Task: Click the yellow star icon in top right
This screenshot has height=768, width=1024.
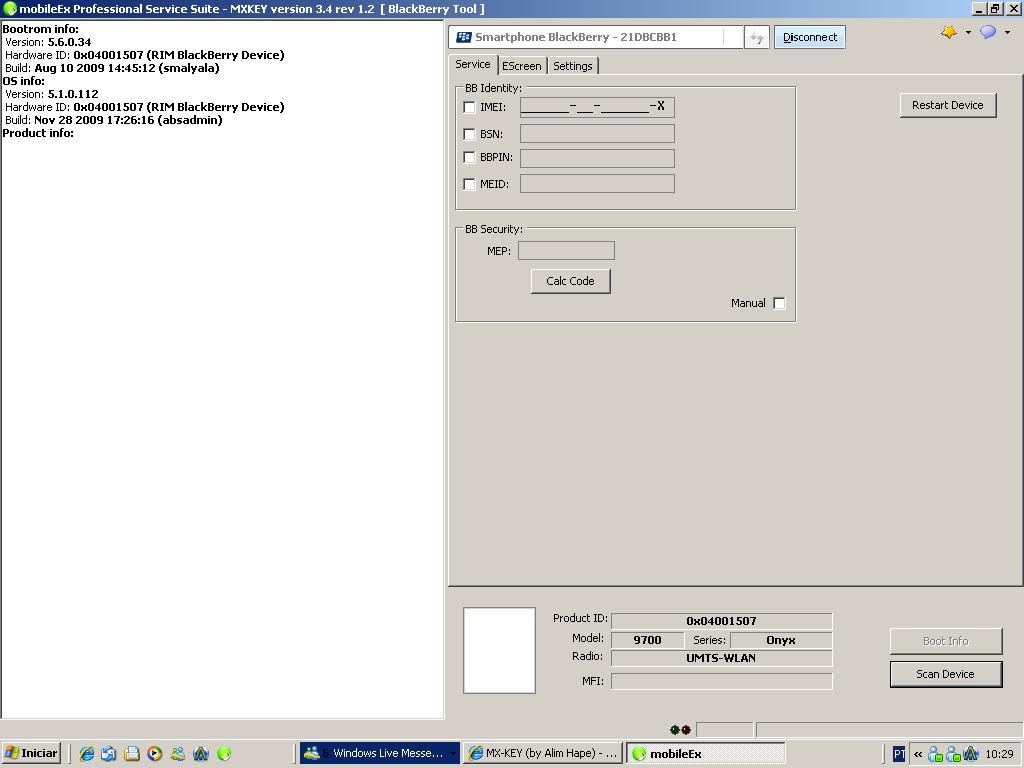Action: coord(948,32)
